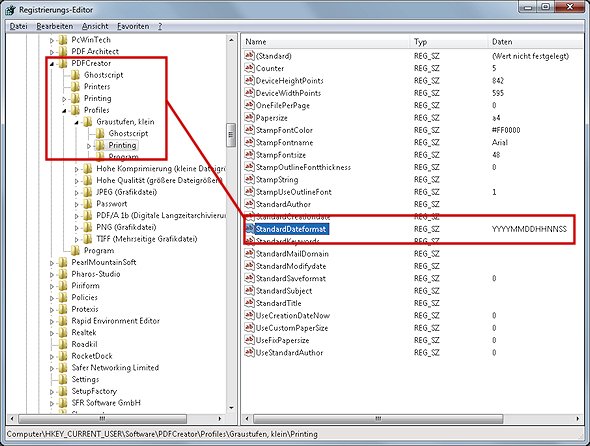Expand the TIFF (Mehrseitige Grafikdatei) key

pos(77,239)
